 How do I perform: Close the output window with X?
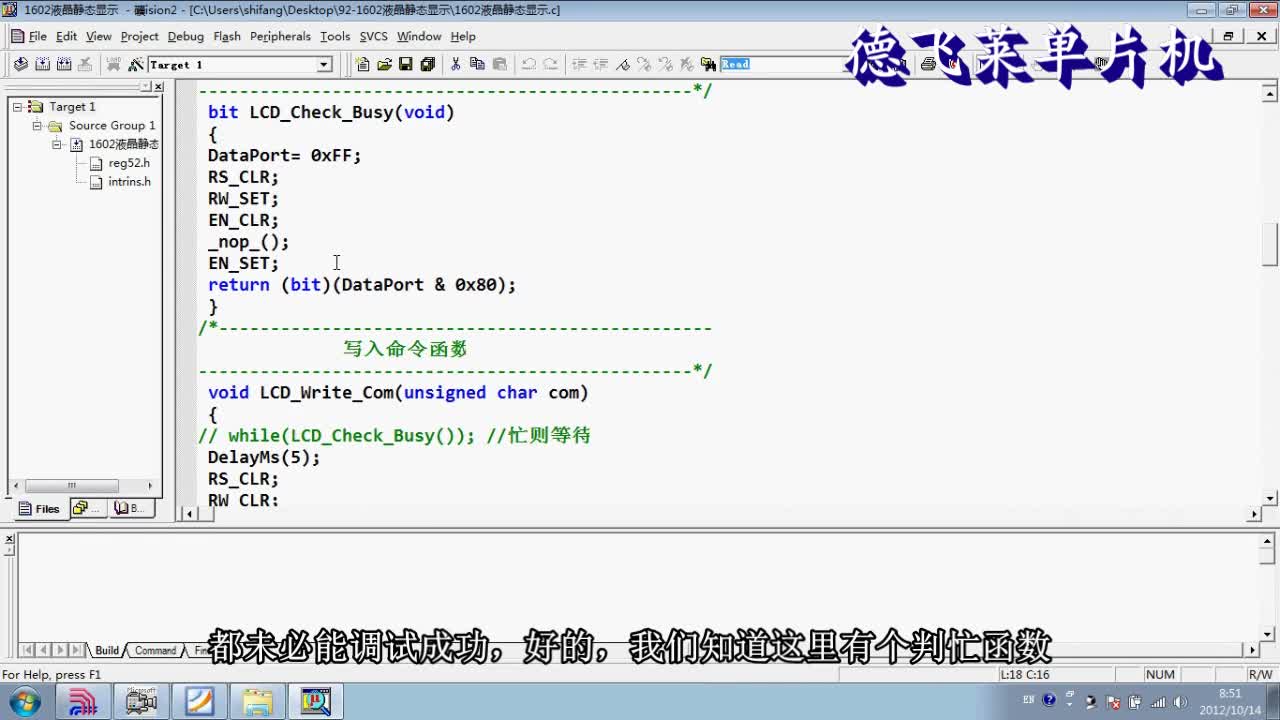click(x=10, y=539)
